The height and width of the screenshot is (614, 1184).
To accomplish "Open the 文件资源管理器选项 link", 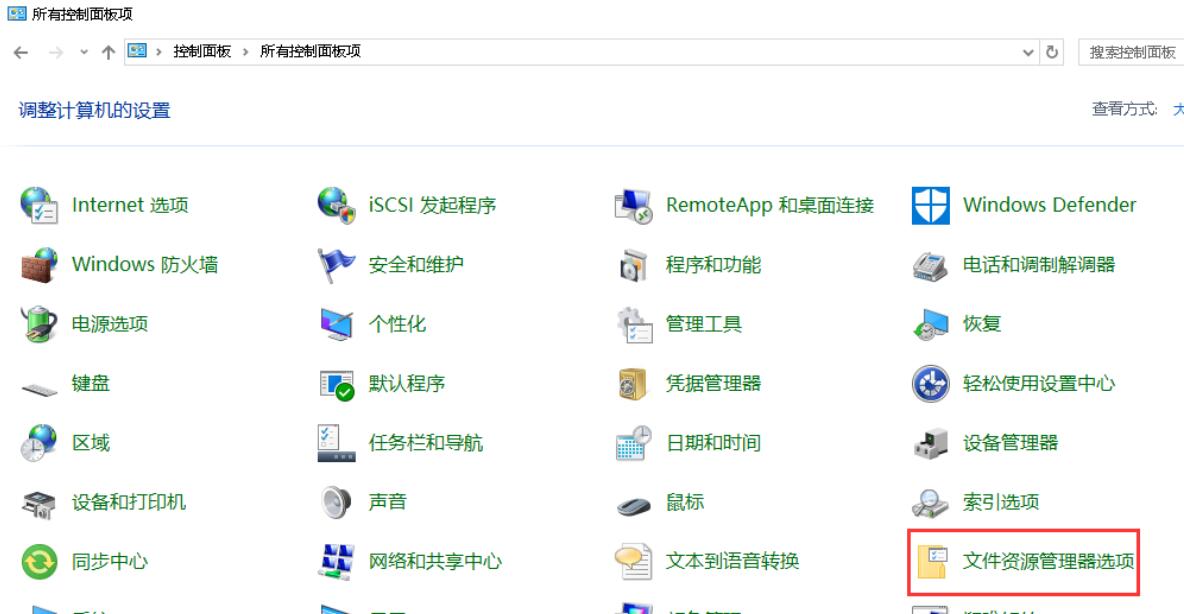I will [x=1048, y=561].
